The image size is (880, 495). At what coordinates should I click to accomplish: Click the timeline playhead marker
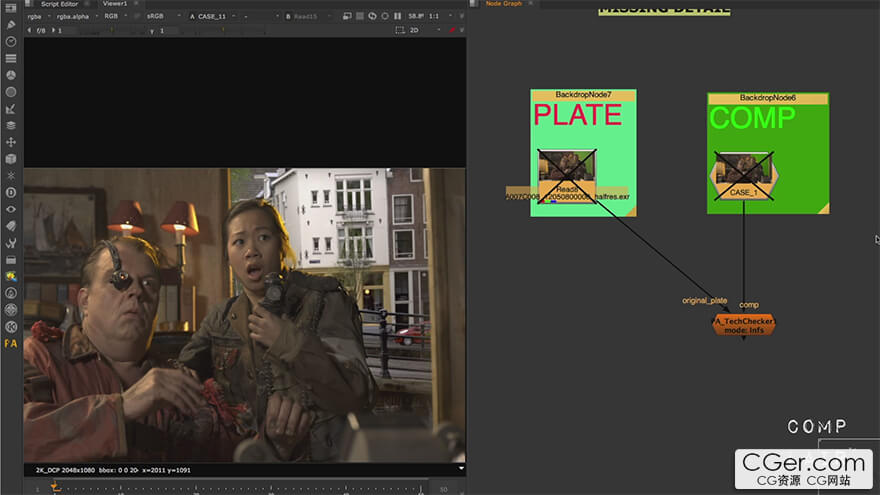click(54, 486)
